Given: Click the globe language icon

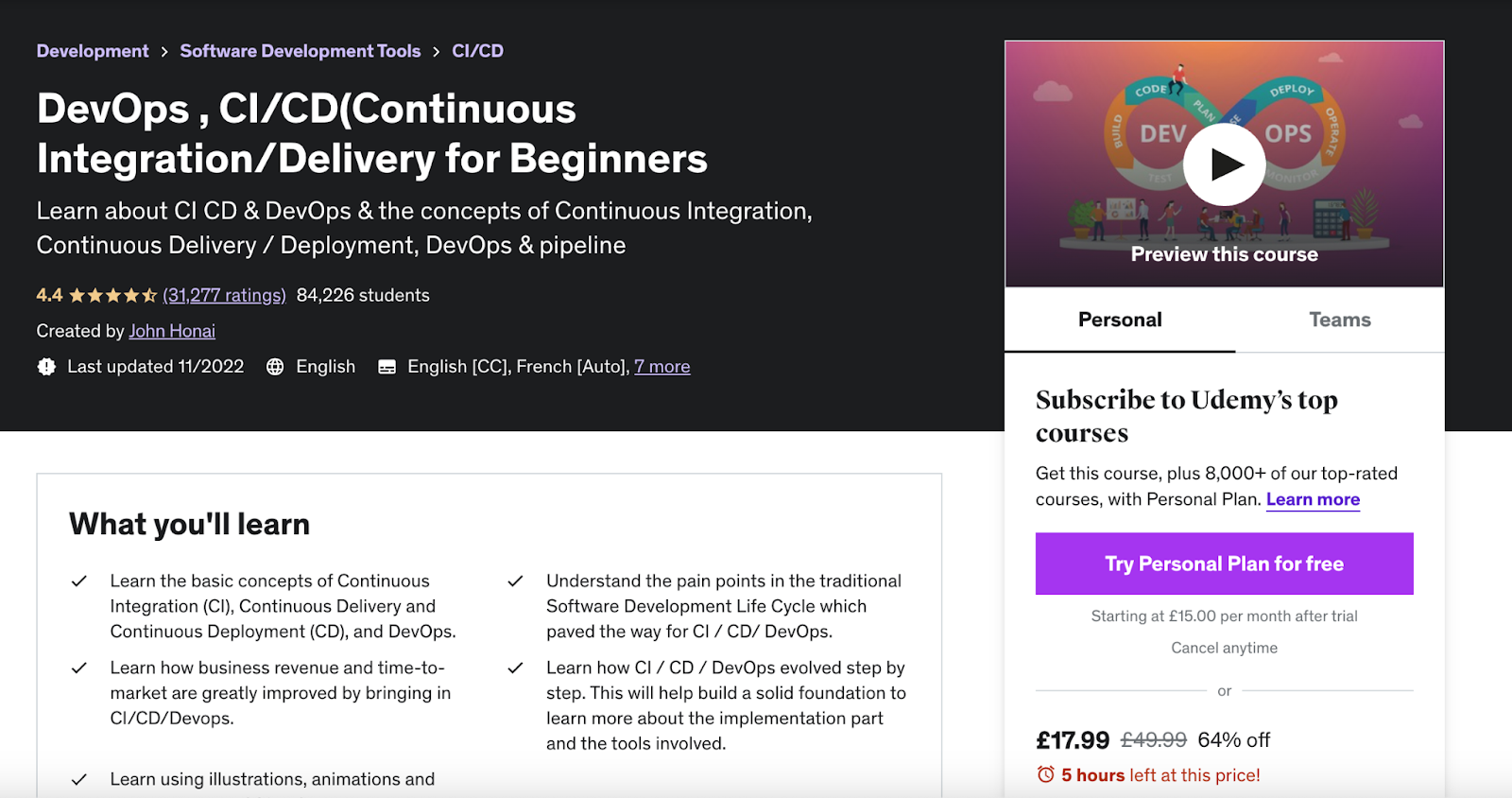Looking at the screenshot, I should coord(275,367).
